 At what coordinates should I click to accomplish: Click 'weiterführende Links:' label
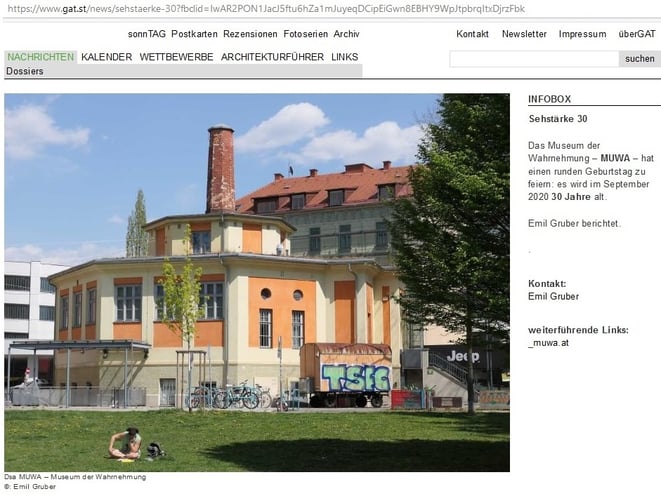pos(578,330)
